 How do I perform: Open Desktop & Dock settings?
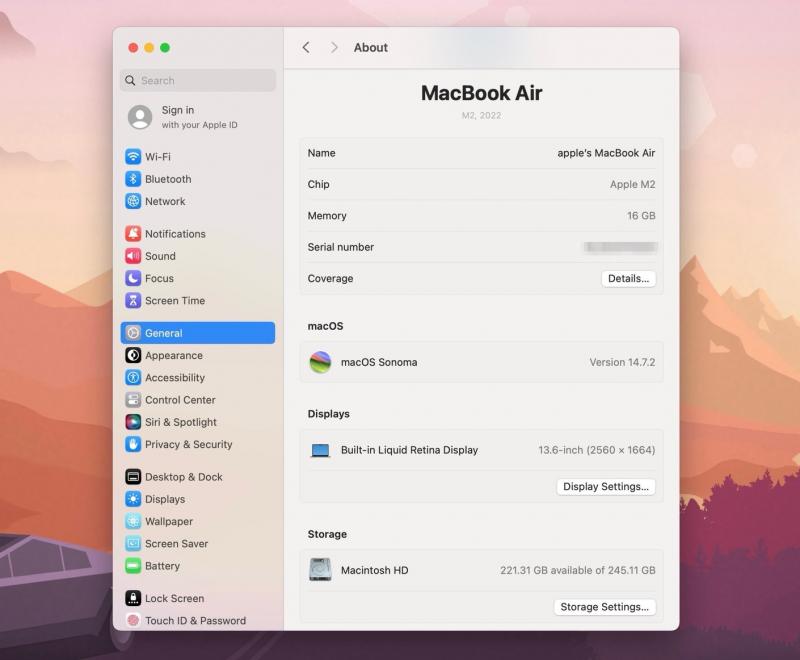[x=198, y=477]
